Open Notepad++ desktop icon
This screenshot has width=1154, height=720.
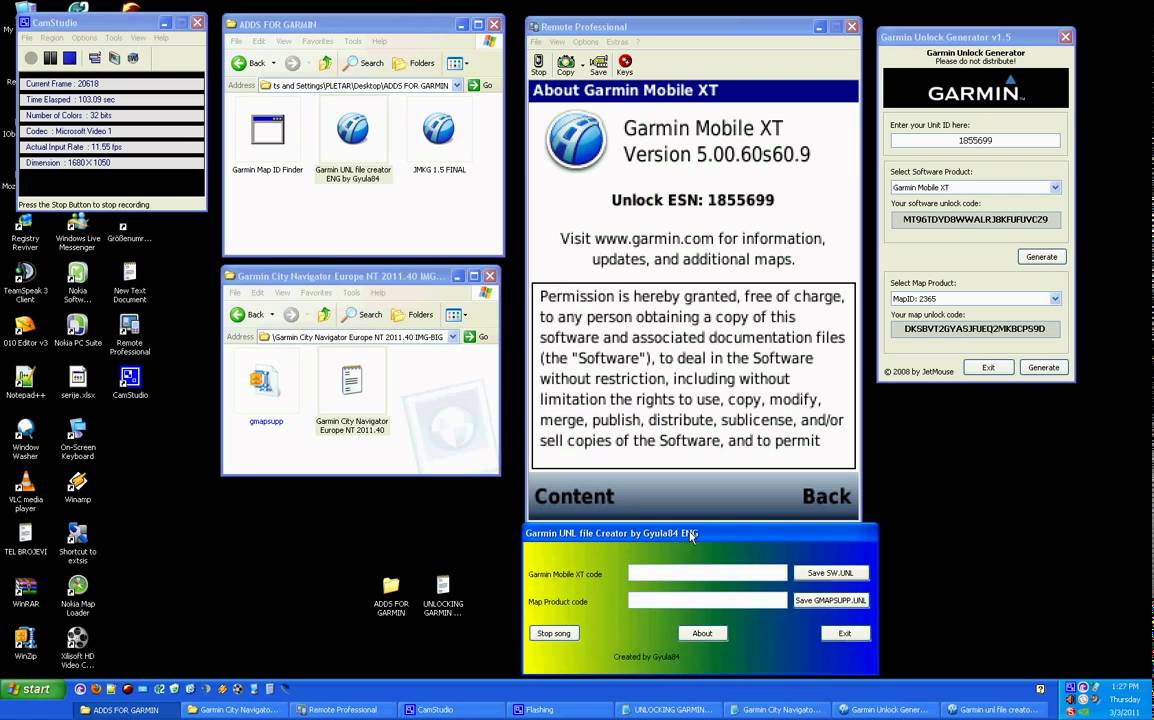[25, 382]
